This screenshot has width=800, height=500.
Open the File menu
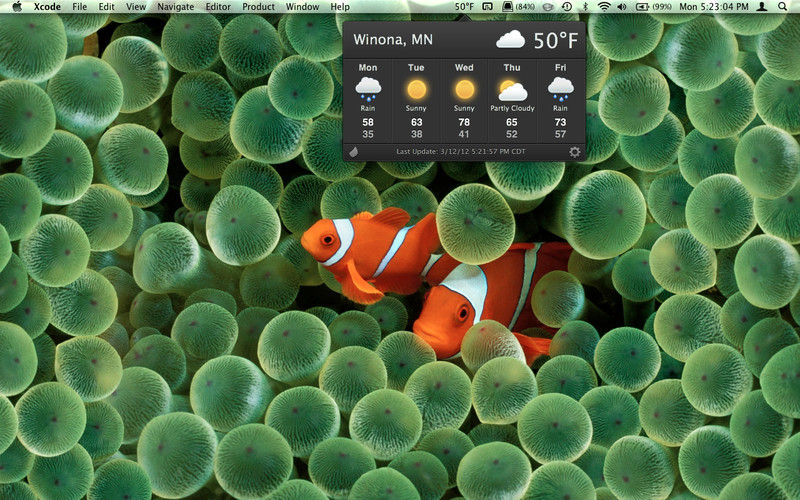[80, 7]
